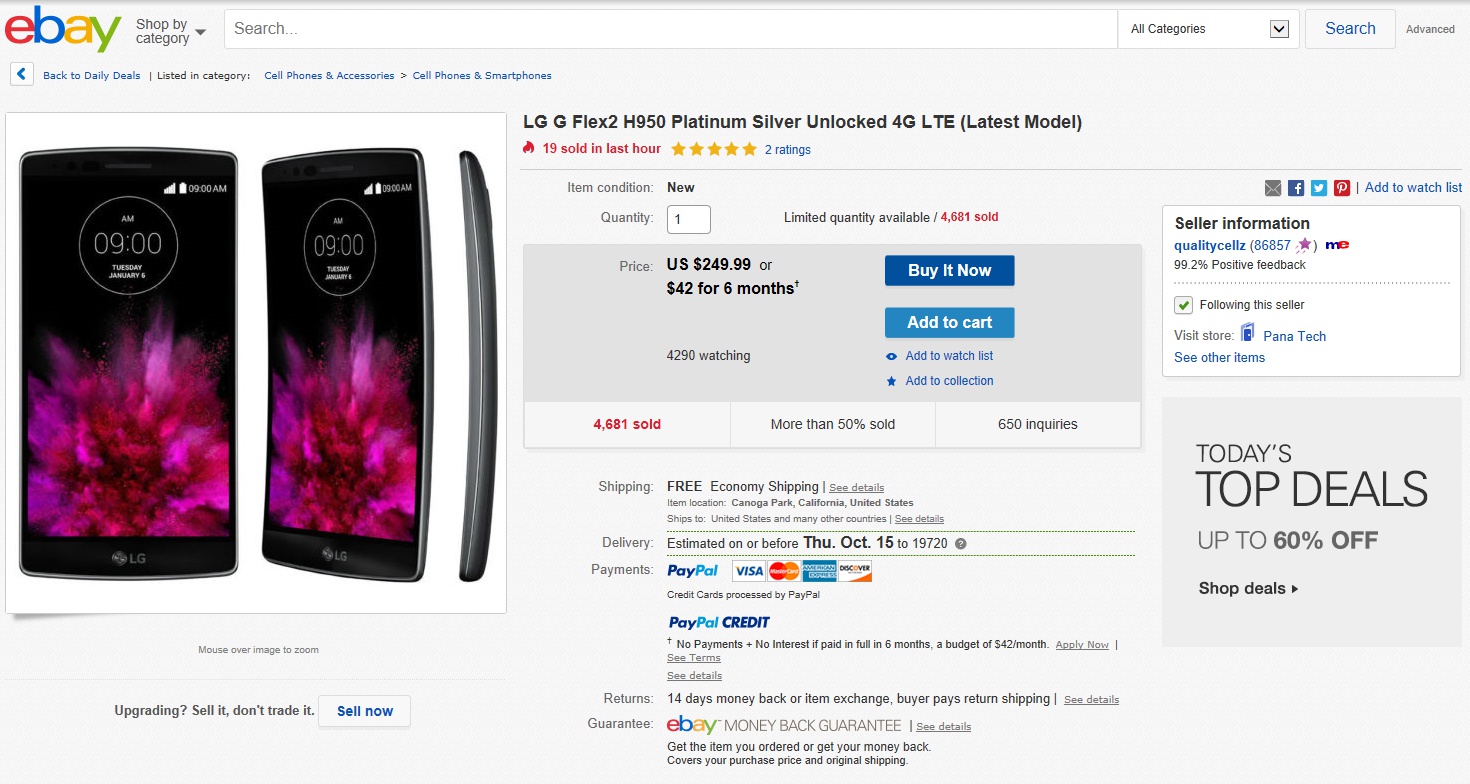Click the LG G Flex2 product image

(x=256, y=362)
